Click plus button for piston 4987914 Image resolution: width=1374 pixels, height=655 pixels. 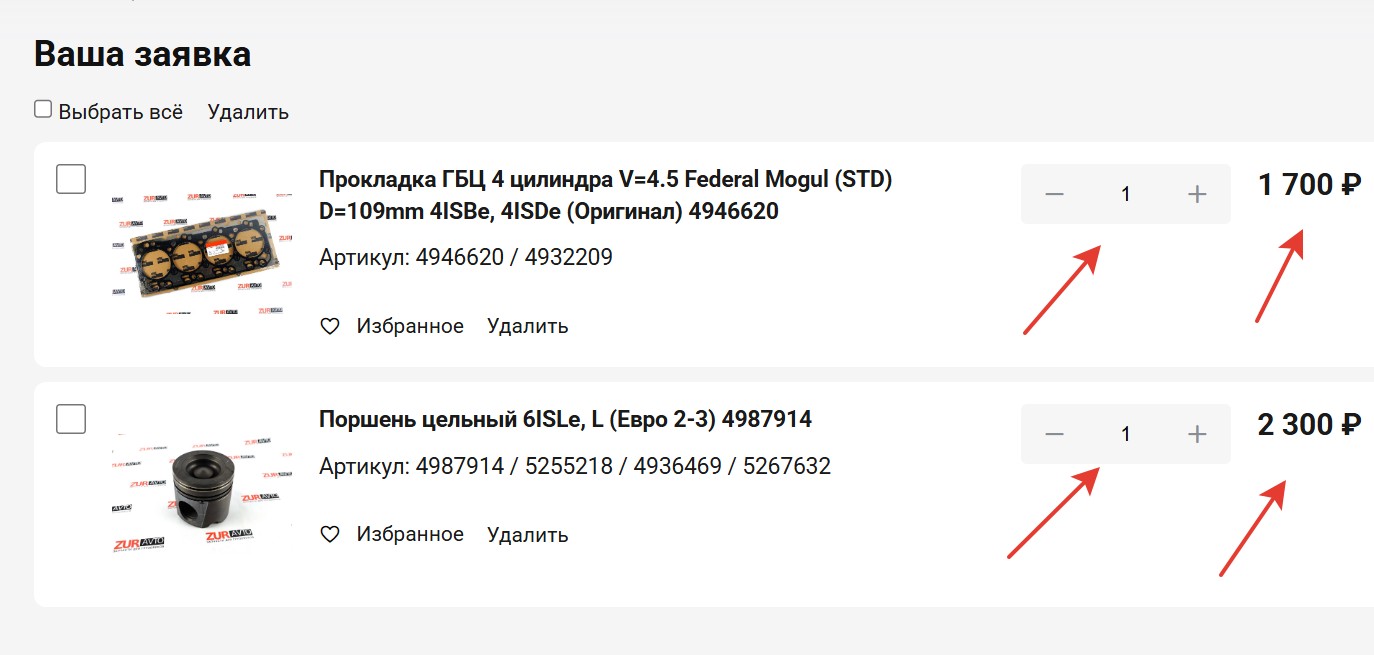(x=1197, y=434)
